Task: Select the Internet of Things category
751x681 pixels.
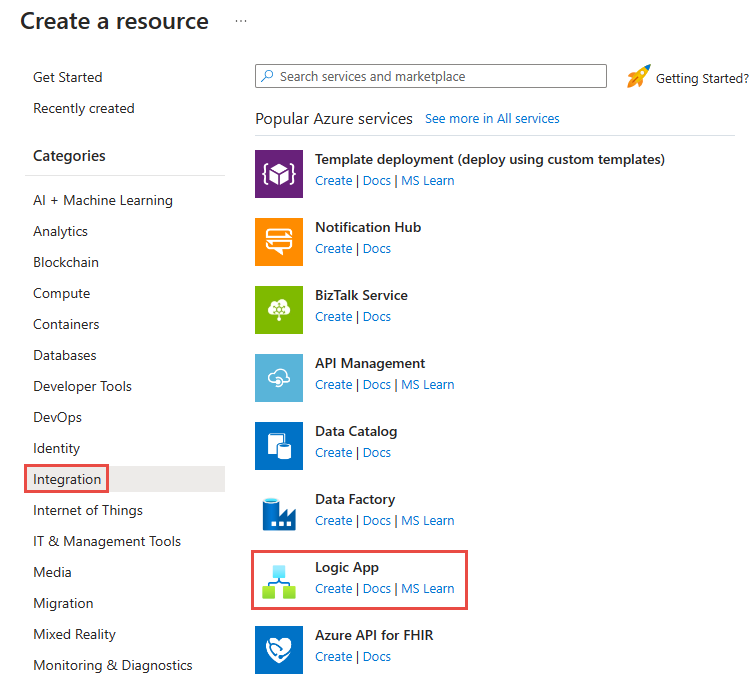Action: [x=87, y=510]
